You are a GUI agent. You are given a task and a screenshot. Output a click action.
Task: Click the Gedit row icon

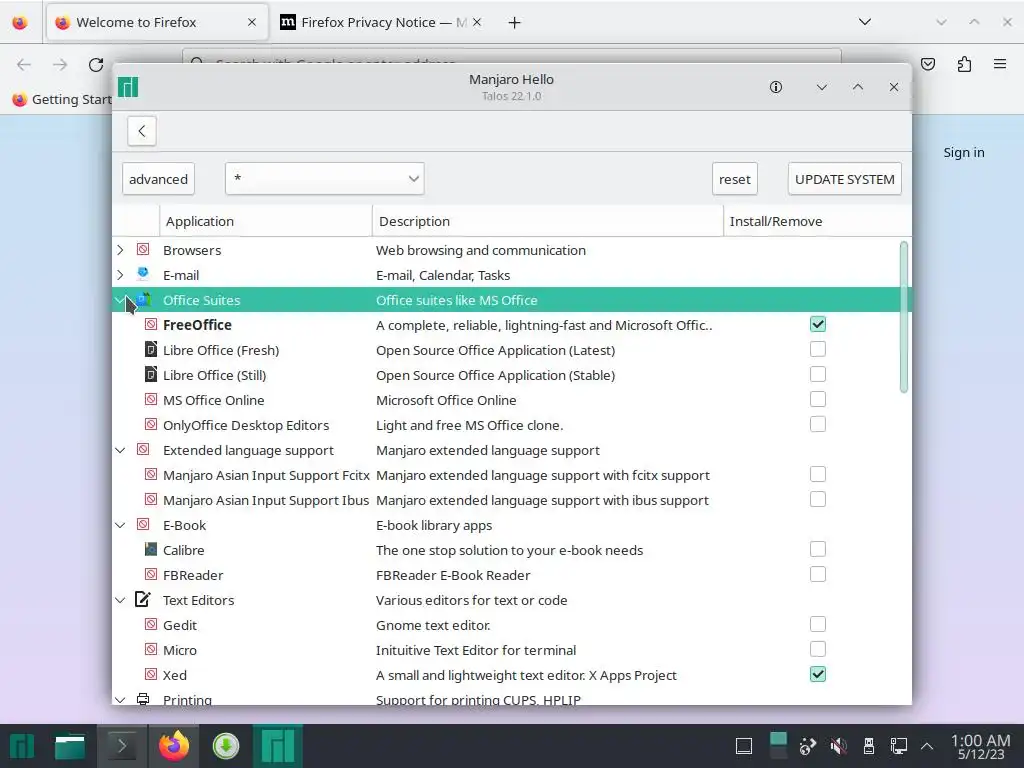(151, 624)
